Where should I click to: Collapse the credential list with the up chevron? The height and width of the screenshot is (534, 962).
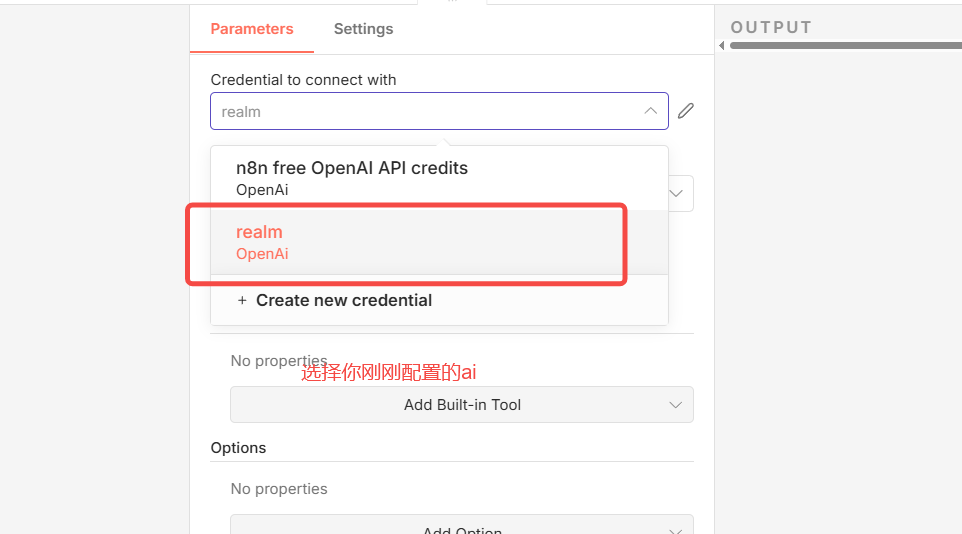pos(650,111)
